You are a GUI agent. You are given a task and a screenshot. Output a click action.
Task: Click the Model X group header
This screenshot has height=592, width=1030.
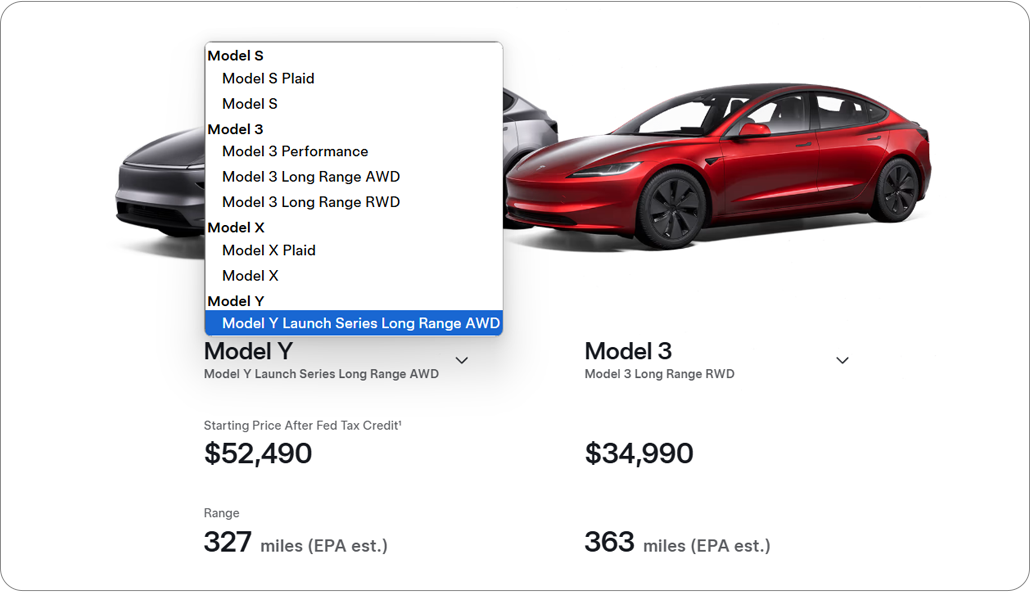(x=236, y=227)
